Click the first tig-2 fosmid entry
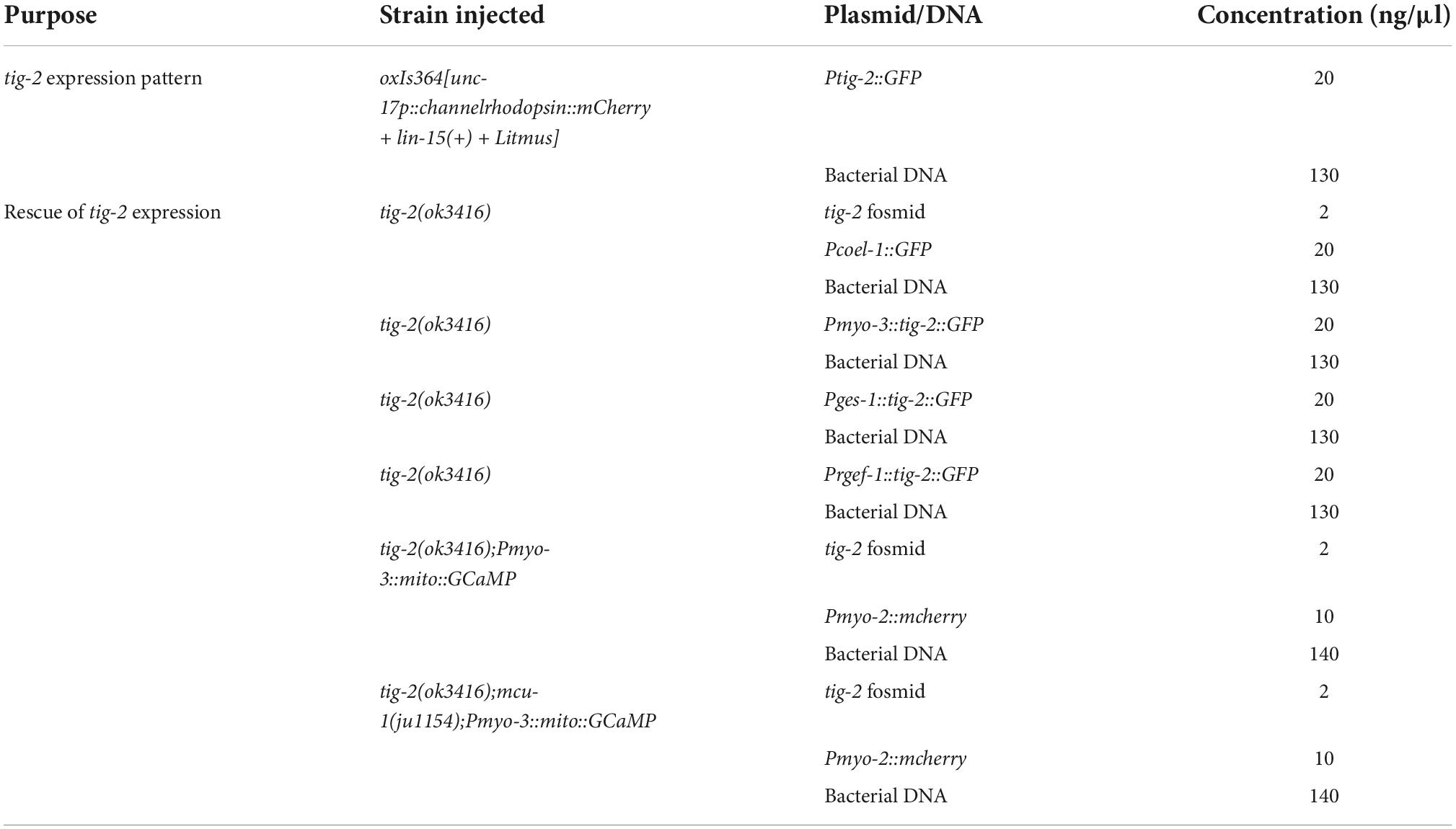This screenshot has width=1456, height=829. [874, 213]
